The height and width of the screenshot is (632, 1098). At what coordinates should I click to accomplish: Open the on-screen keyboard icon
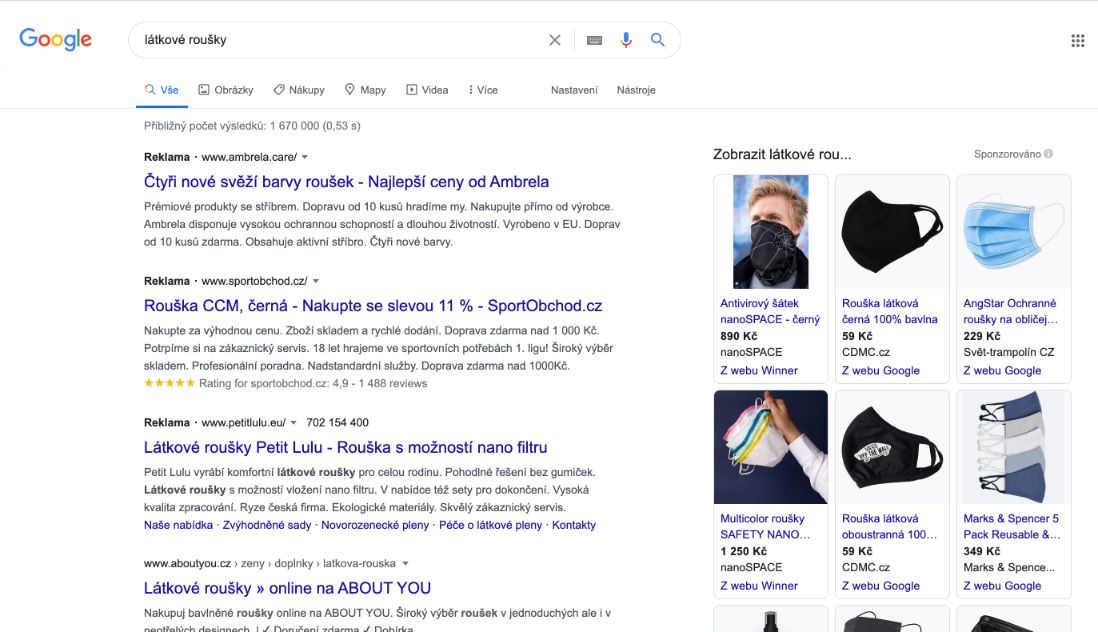(595, 40)
